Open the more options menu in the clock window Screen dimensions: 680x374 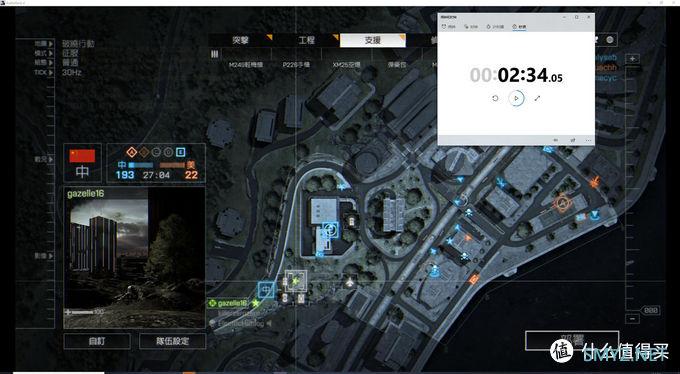coord(588,140)
